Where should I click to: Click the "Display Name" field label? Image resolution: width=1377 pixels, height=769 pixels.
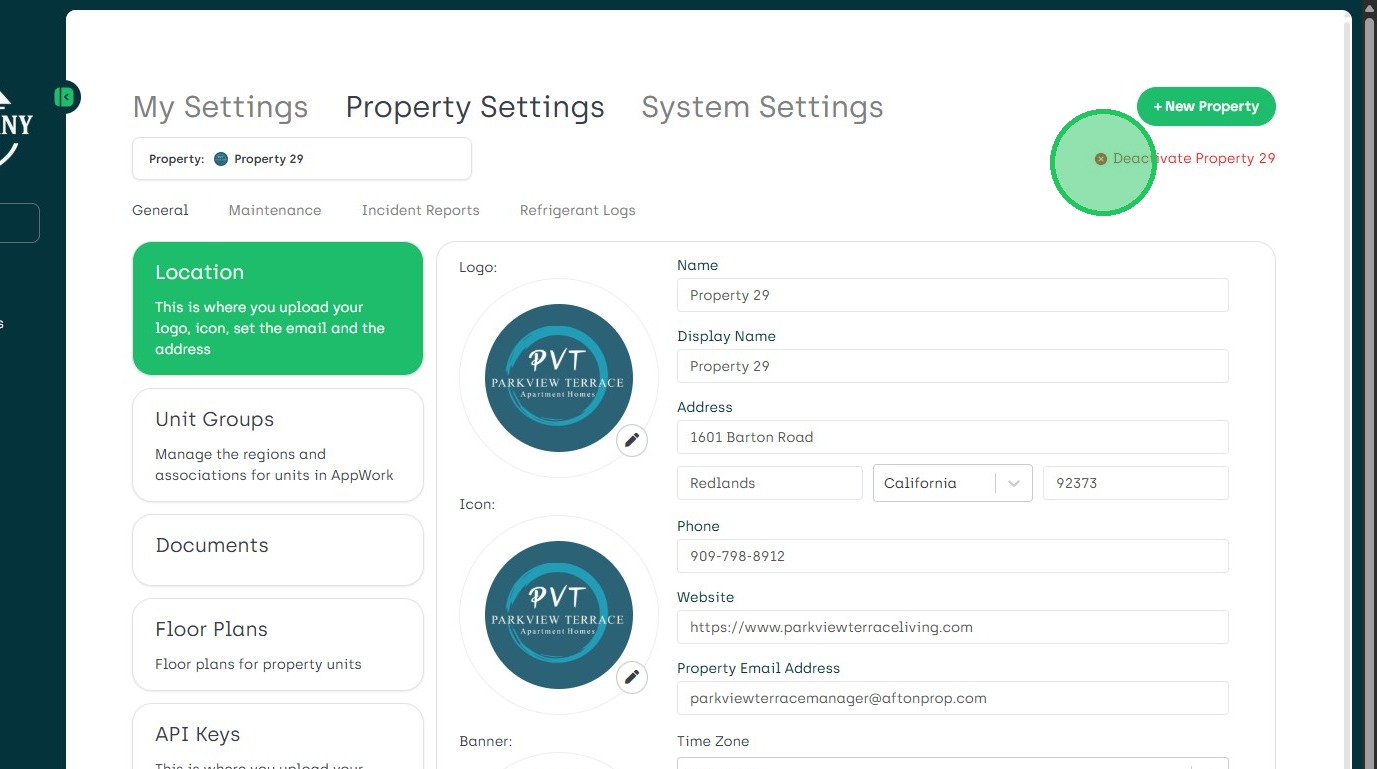[726, 336]
